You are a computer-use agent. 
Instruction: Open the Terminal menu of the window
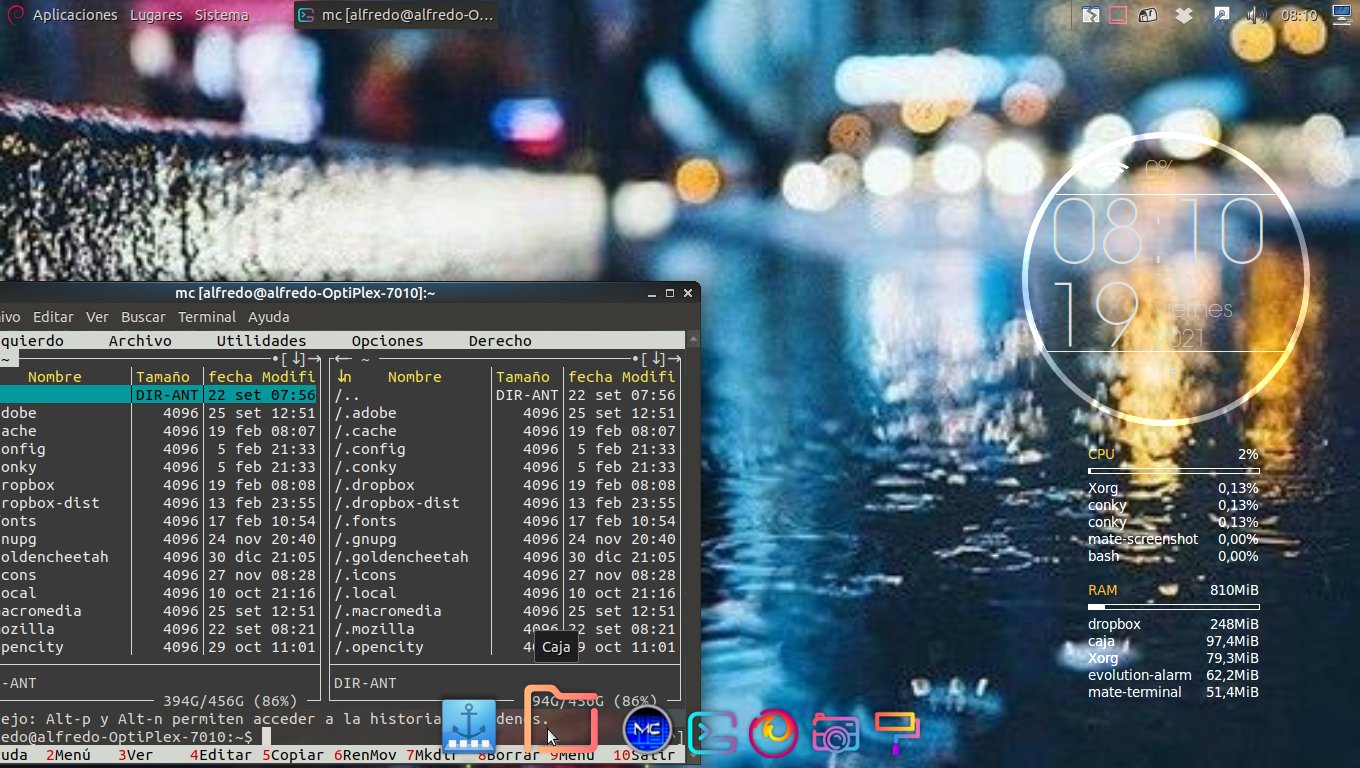206,317
